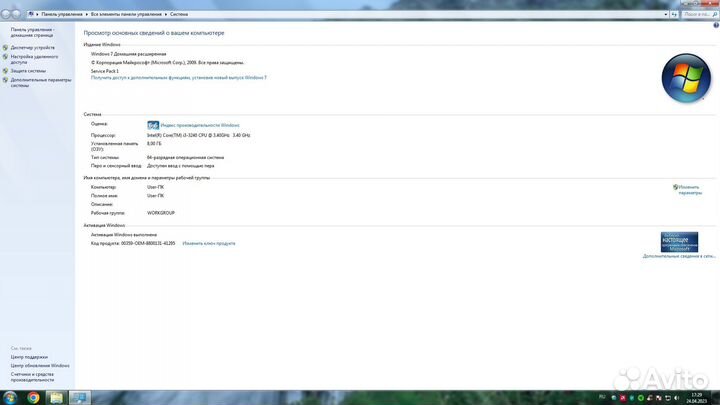
Task: Click the Windows Experience Index rating badge
Action: click(x=153, y=125)
